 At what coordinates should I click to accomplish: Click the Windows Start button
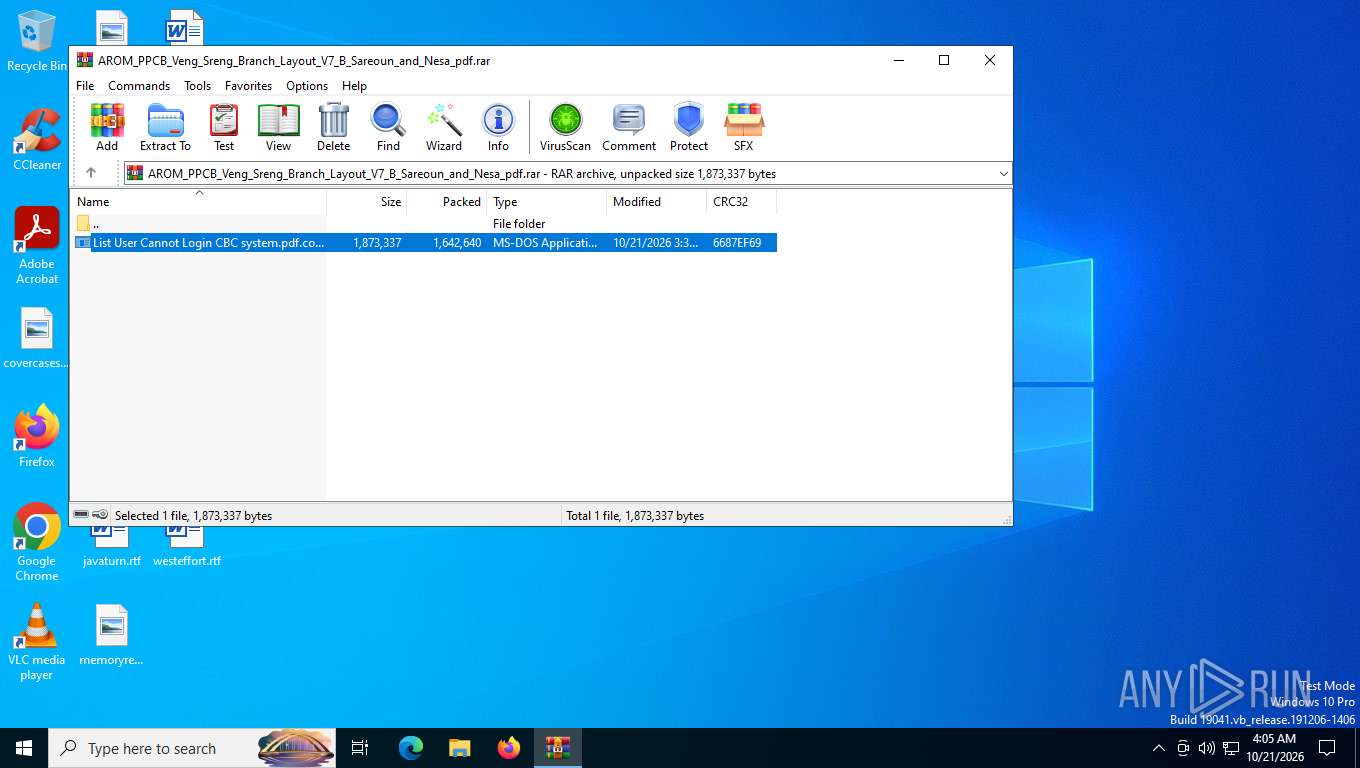[24, 748]
